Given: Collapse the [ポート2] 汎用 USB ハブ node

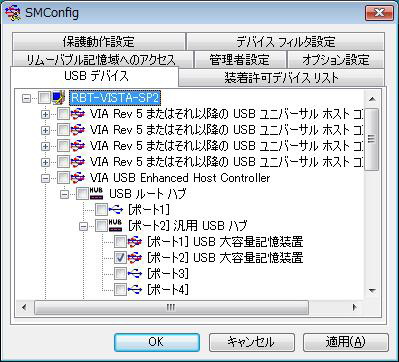Looking at the screenshot, I should (83, 226).
